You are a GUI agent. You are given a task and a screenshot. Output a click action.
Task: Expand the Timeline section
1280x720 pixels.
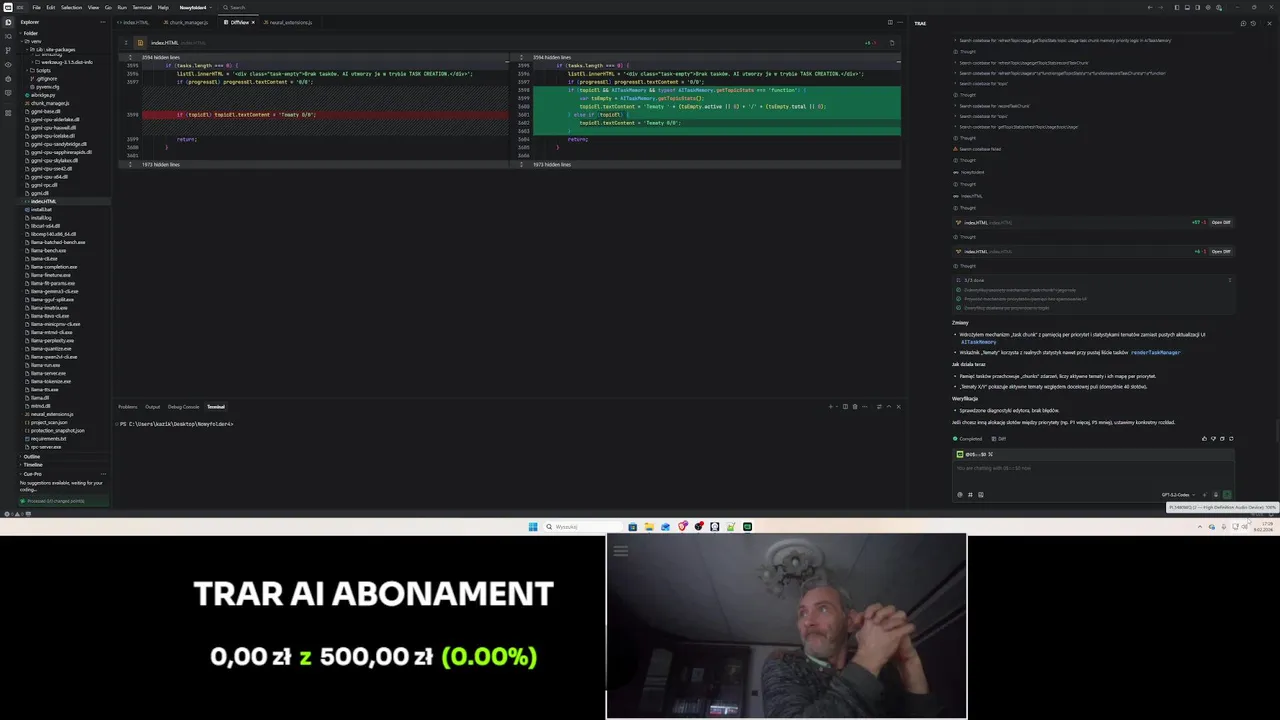[33, 465]
